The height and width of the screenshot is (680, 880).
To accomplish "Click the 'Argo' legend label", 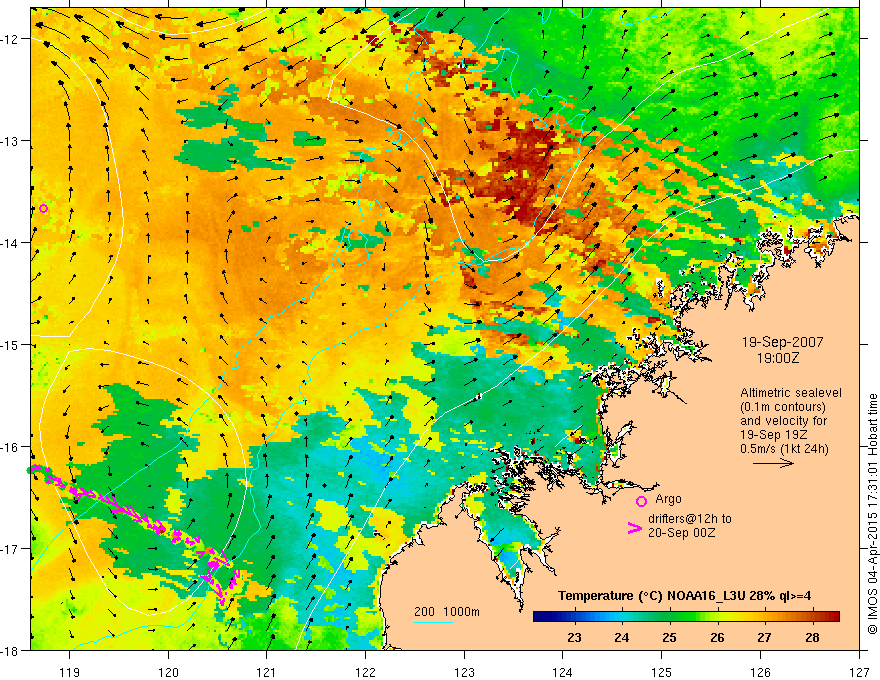I will [668, 499].
